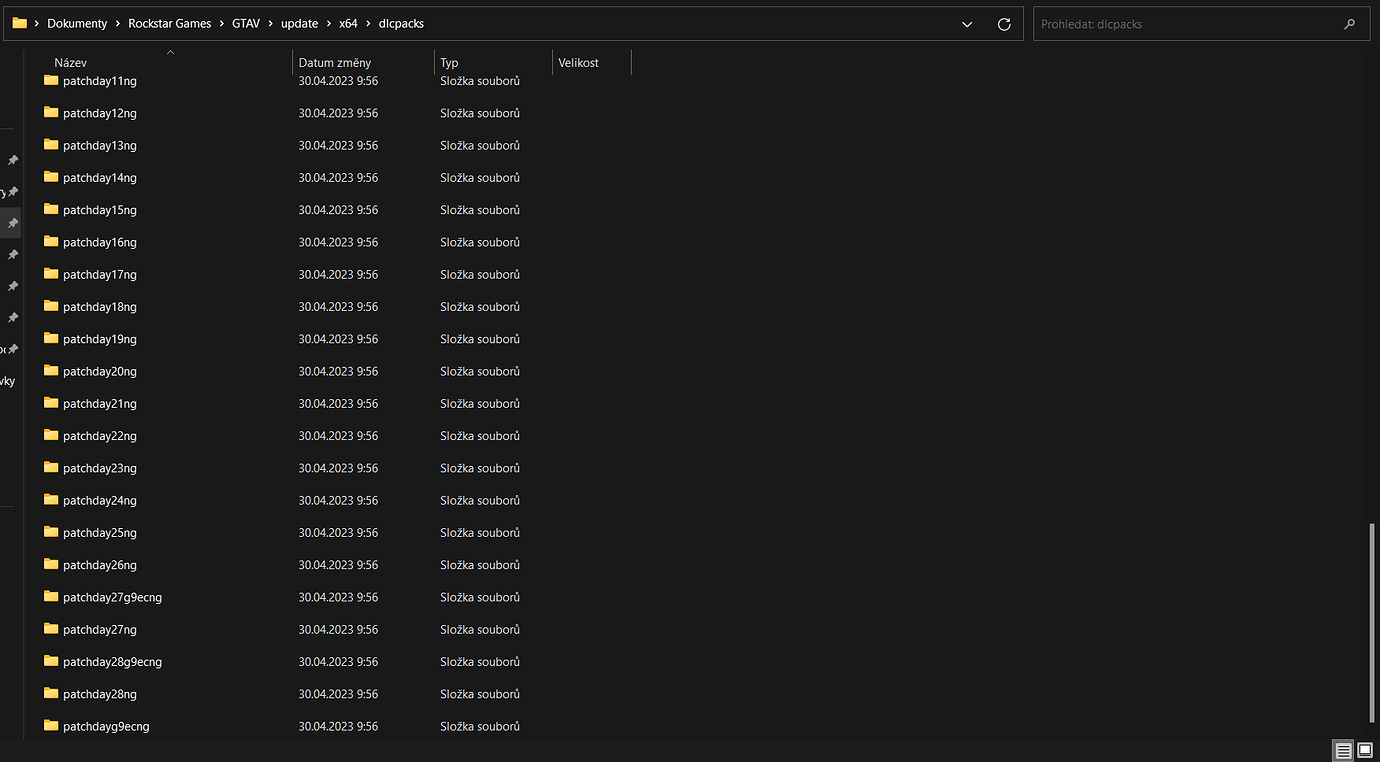The image size is (1380, 762).
Task: Click the folder icon beside patchday27g9ecng
Action: coord(50,596)
